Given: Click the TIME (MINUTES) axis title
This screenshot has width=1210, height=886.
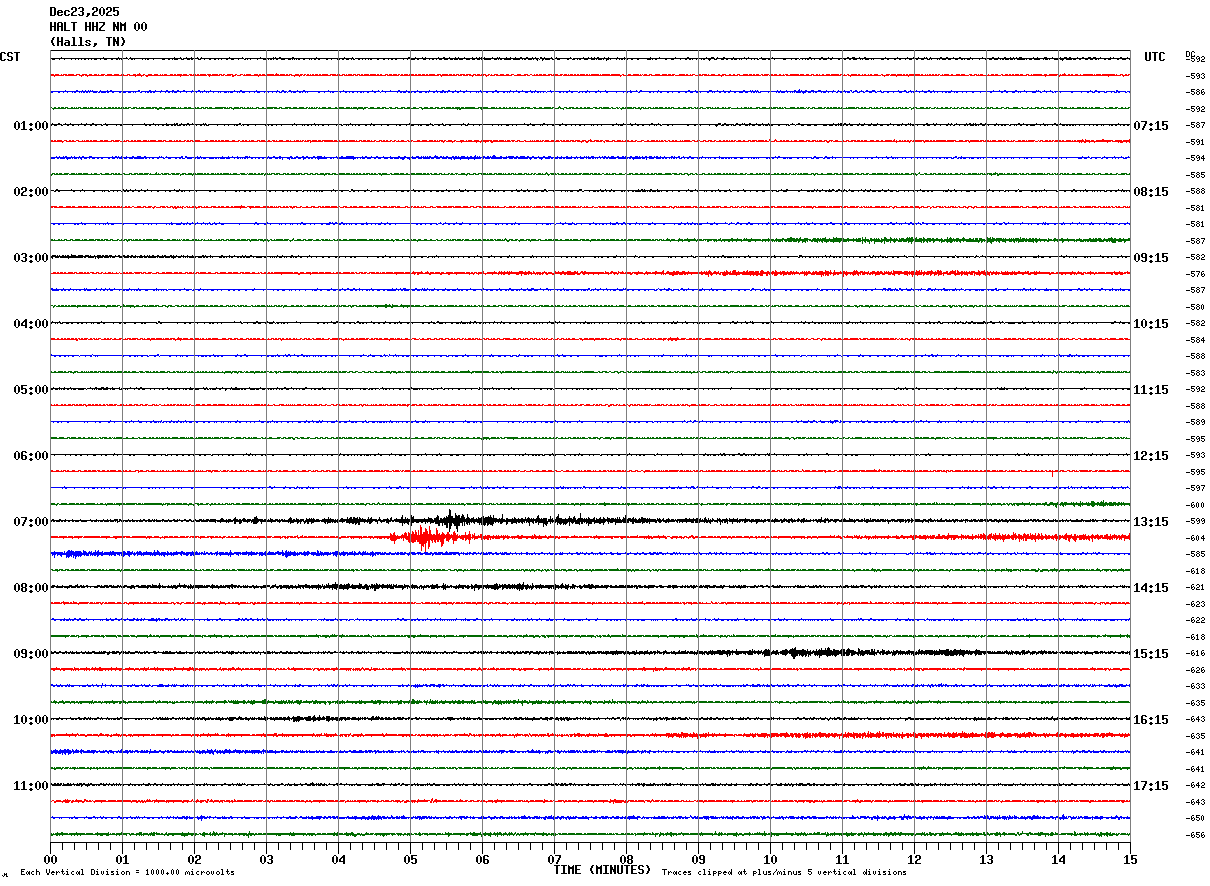Looking at the screenshot, I should click(x=602, y=870).
